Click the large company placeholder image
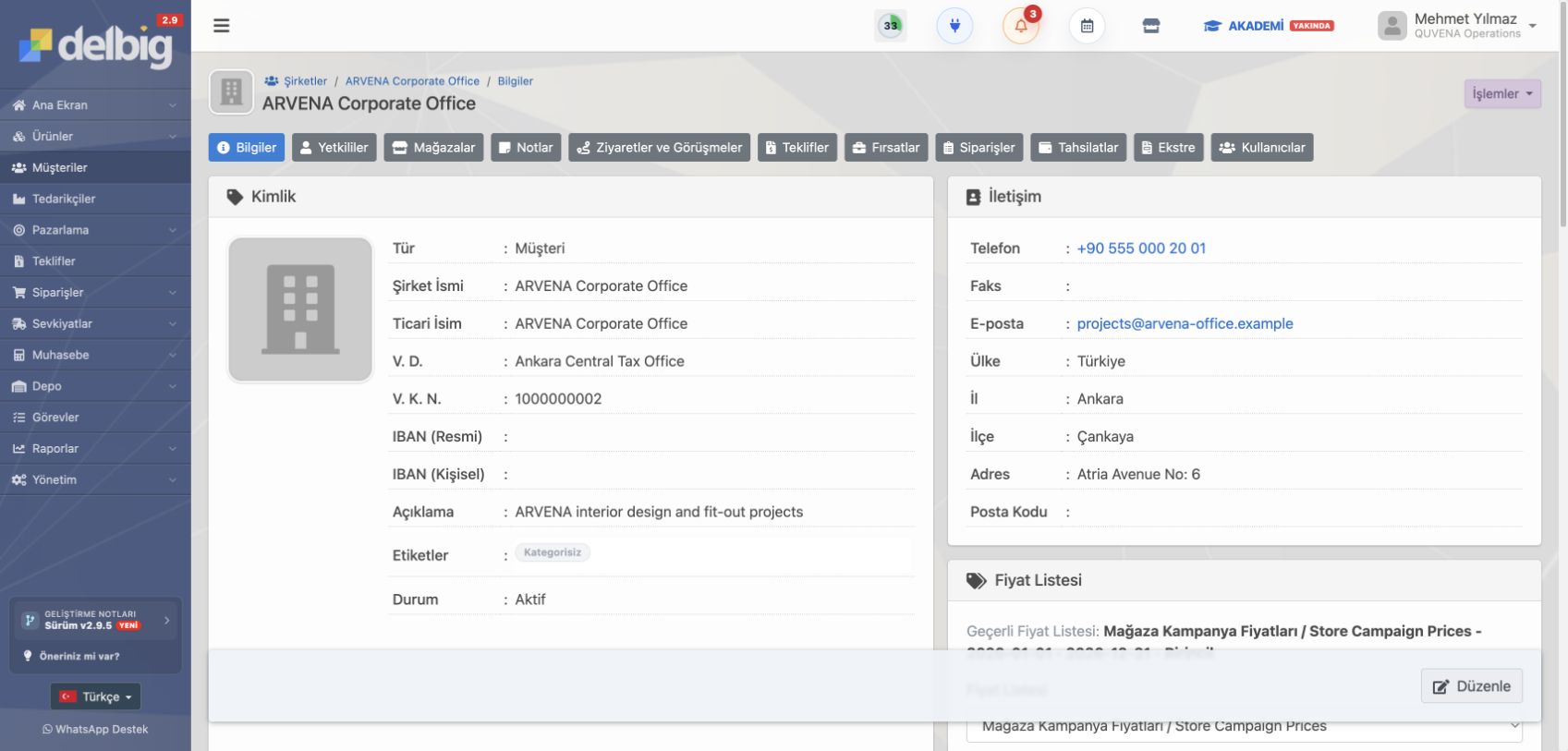The image size is (1568, 751). [x=300, y=309]
